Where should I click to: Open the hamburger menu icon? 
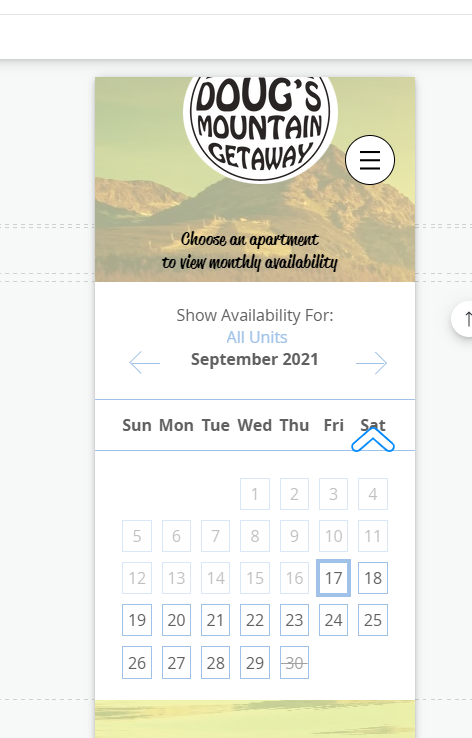(370, 160)
